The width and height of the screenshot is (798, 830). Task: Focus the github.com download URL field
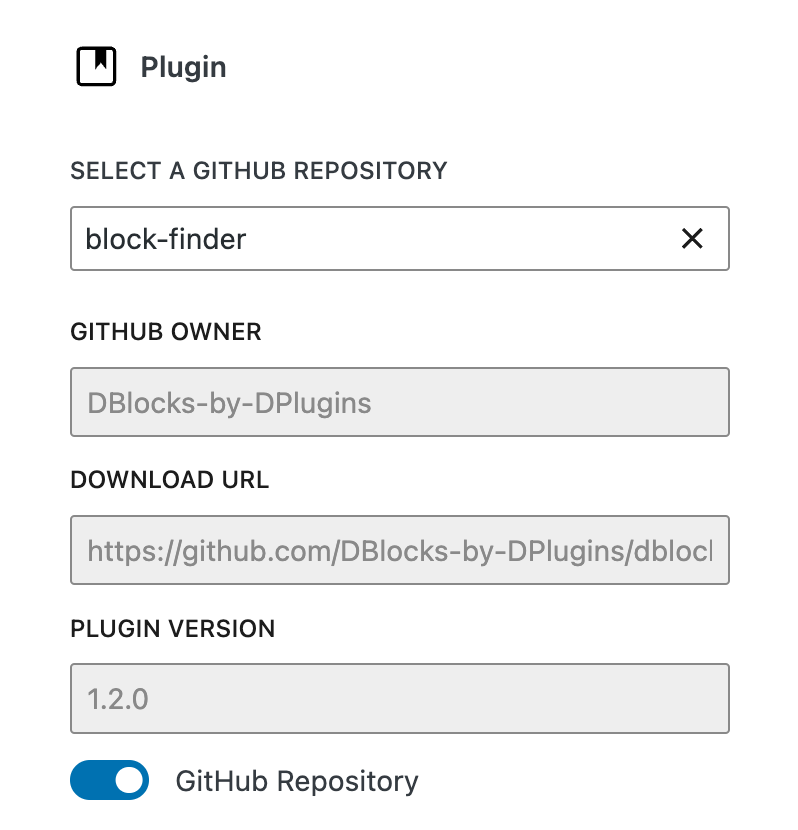pyautogui.click(x=400, y=550)
